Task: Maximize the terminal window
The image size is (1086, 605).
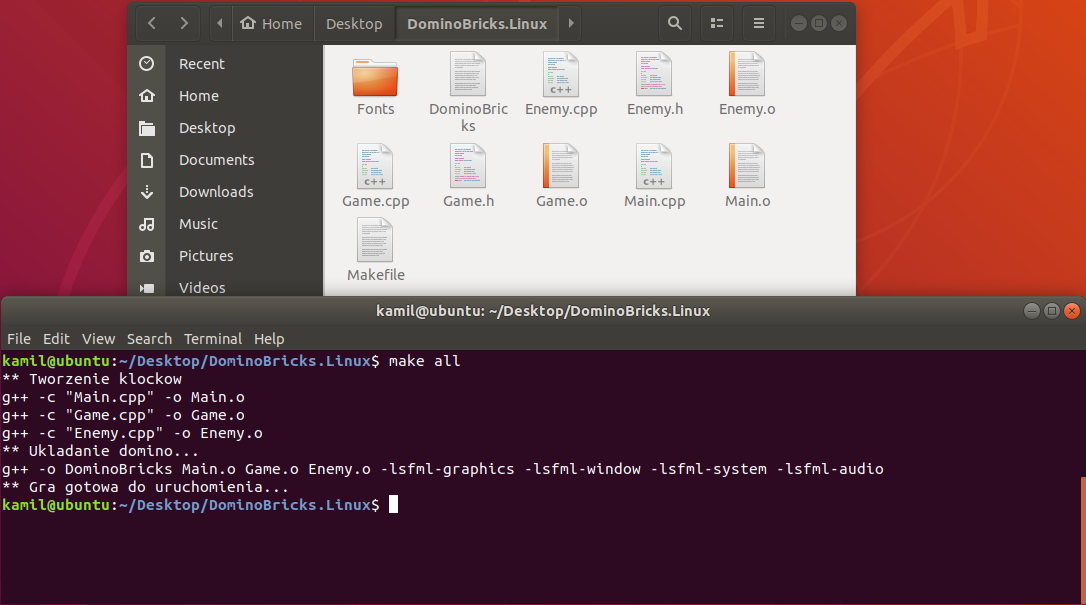Action: tap(1051, 311)
